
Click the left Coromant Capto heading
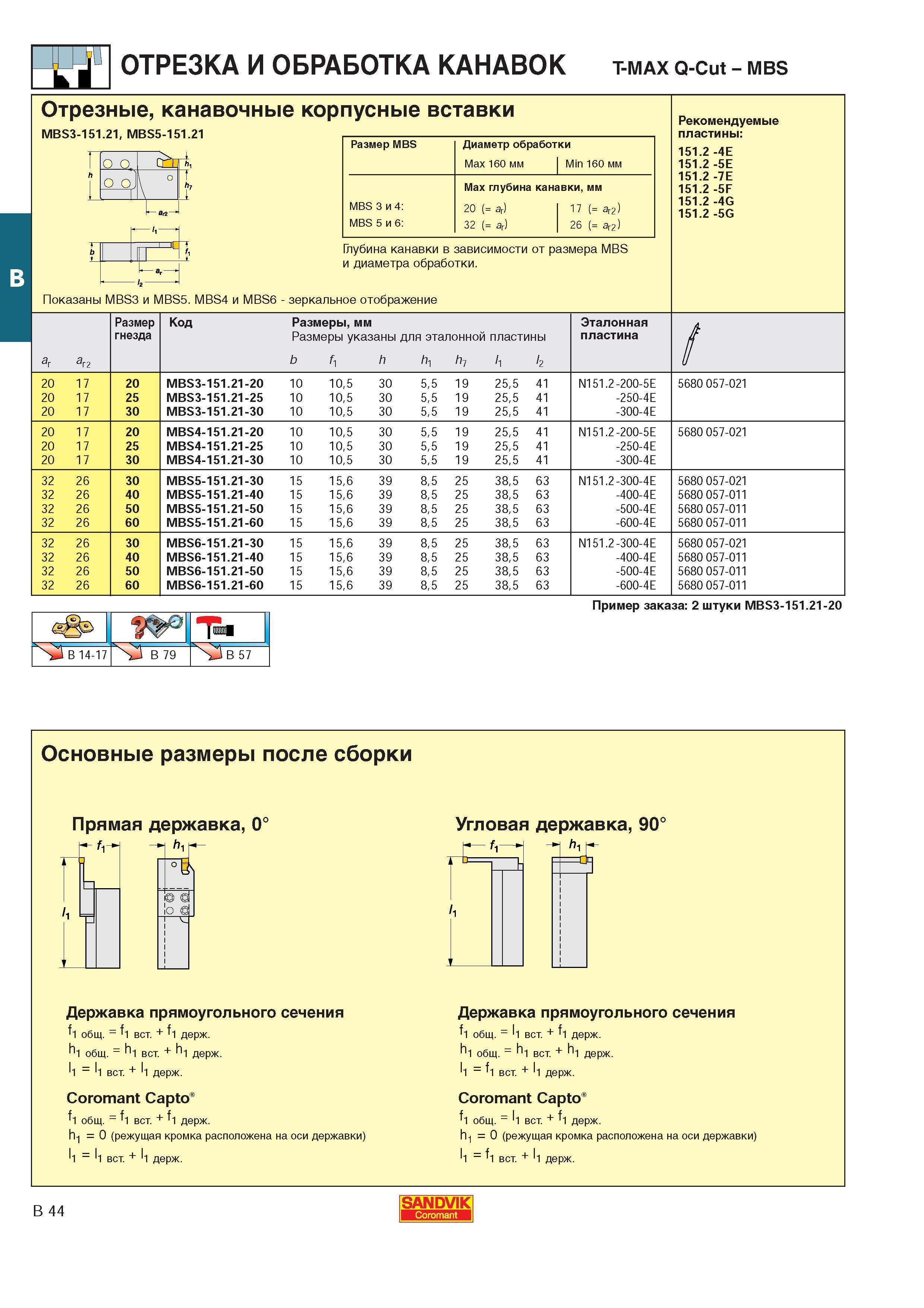(x=130, y=1098)
